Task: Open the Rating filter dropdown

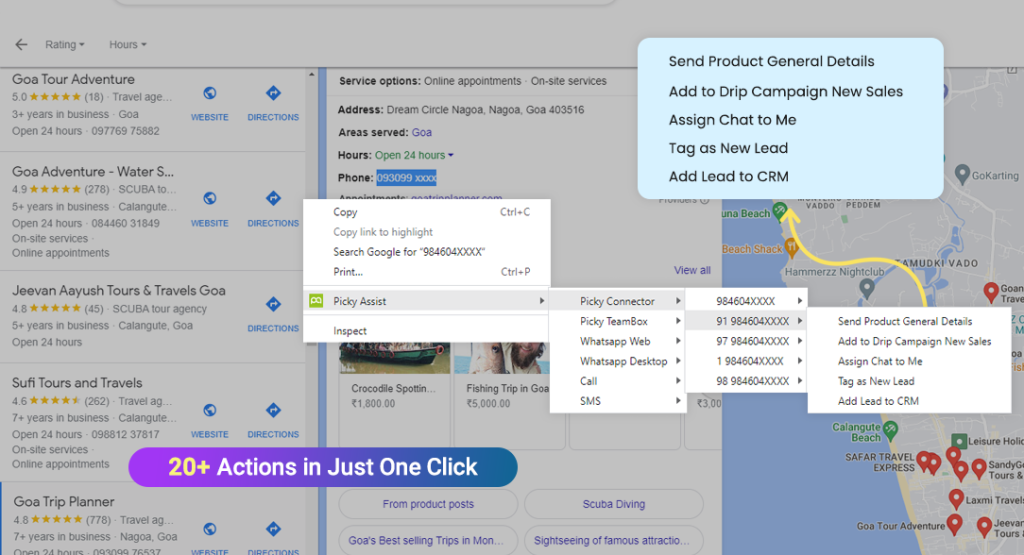Action: point(65,44)
